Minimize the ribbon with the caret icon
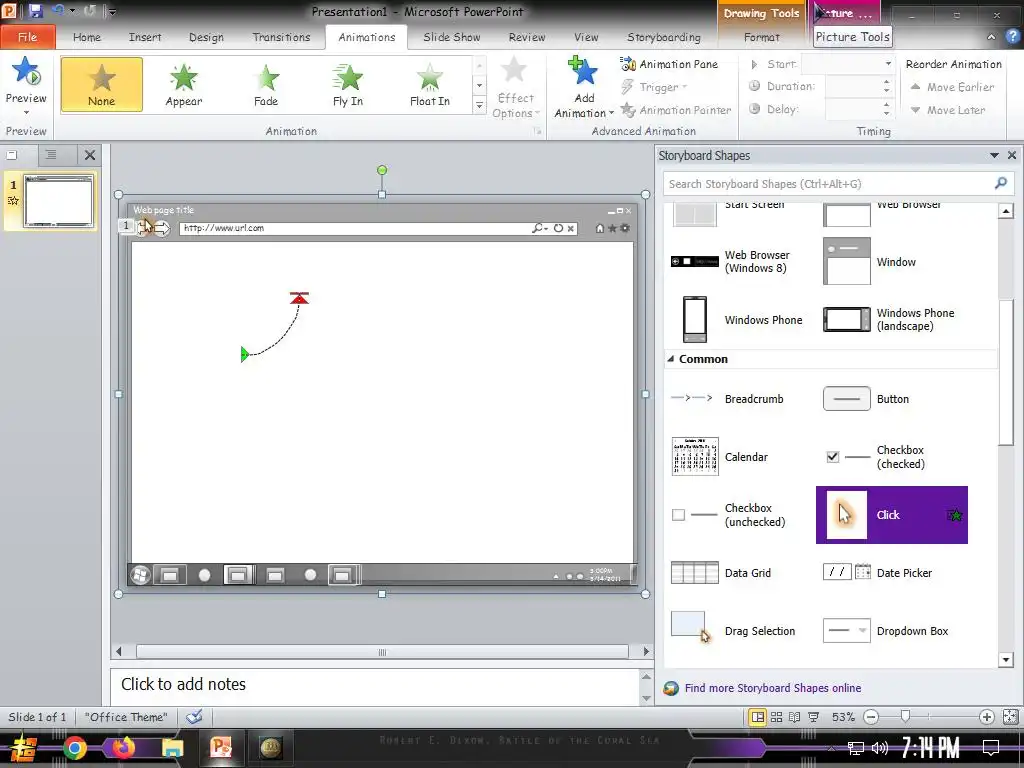This screenshot has height=768, width=1024. (991, 37)
